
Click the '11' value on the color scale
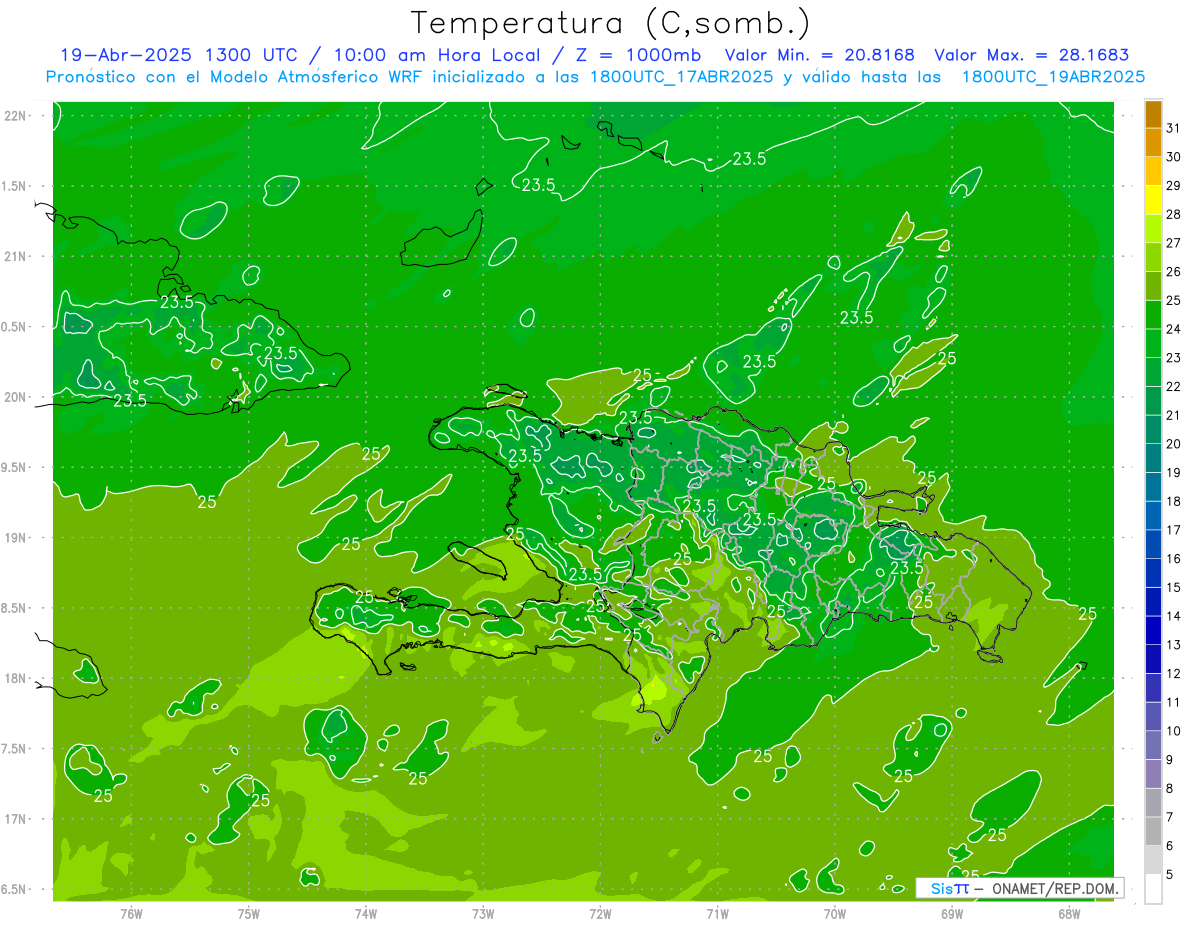[x=1174, y=702]
